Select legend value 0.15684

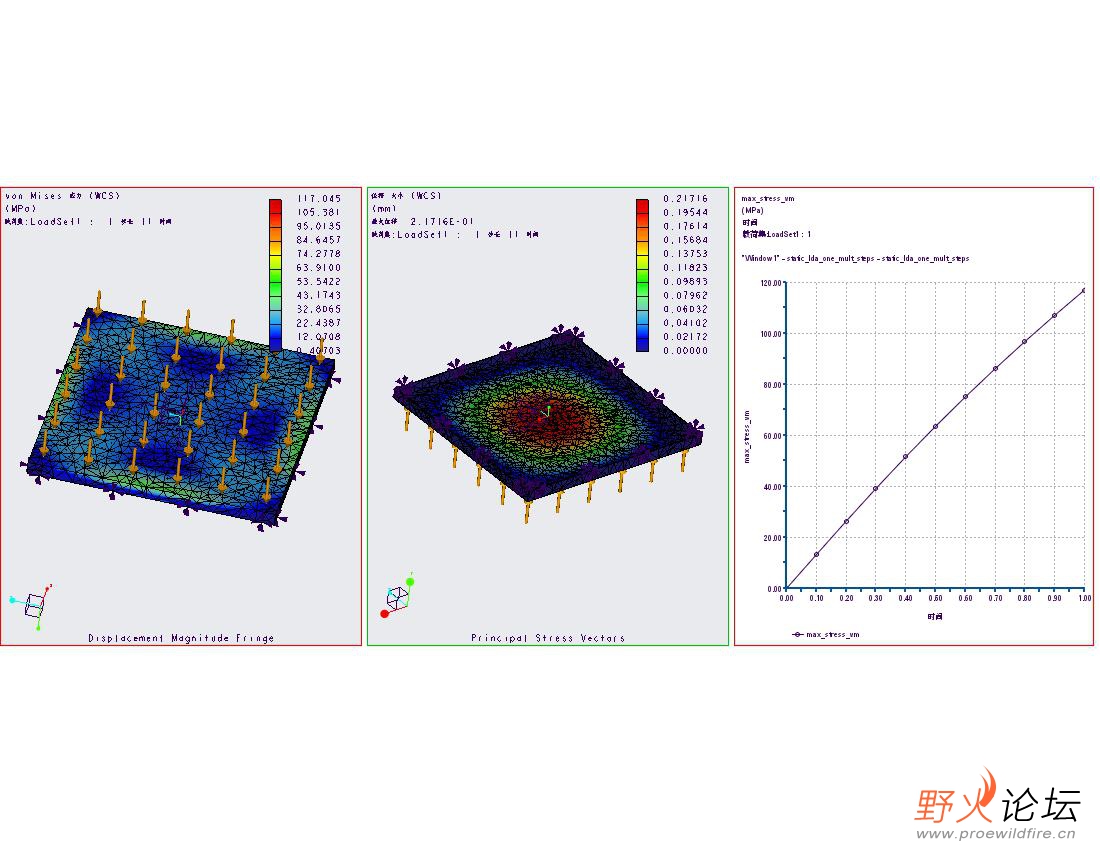coord(686,240)
